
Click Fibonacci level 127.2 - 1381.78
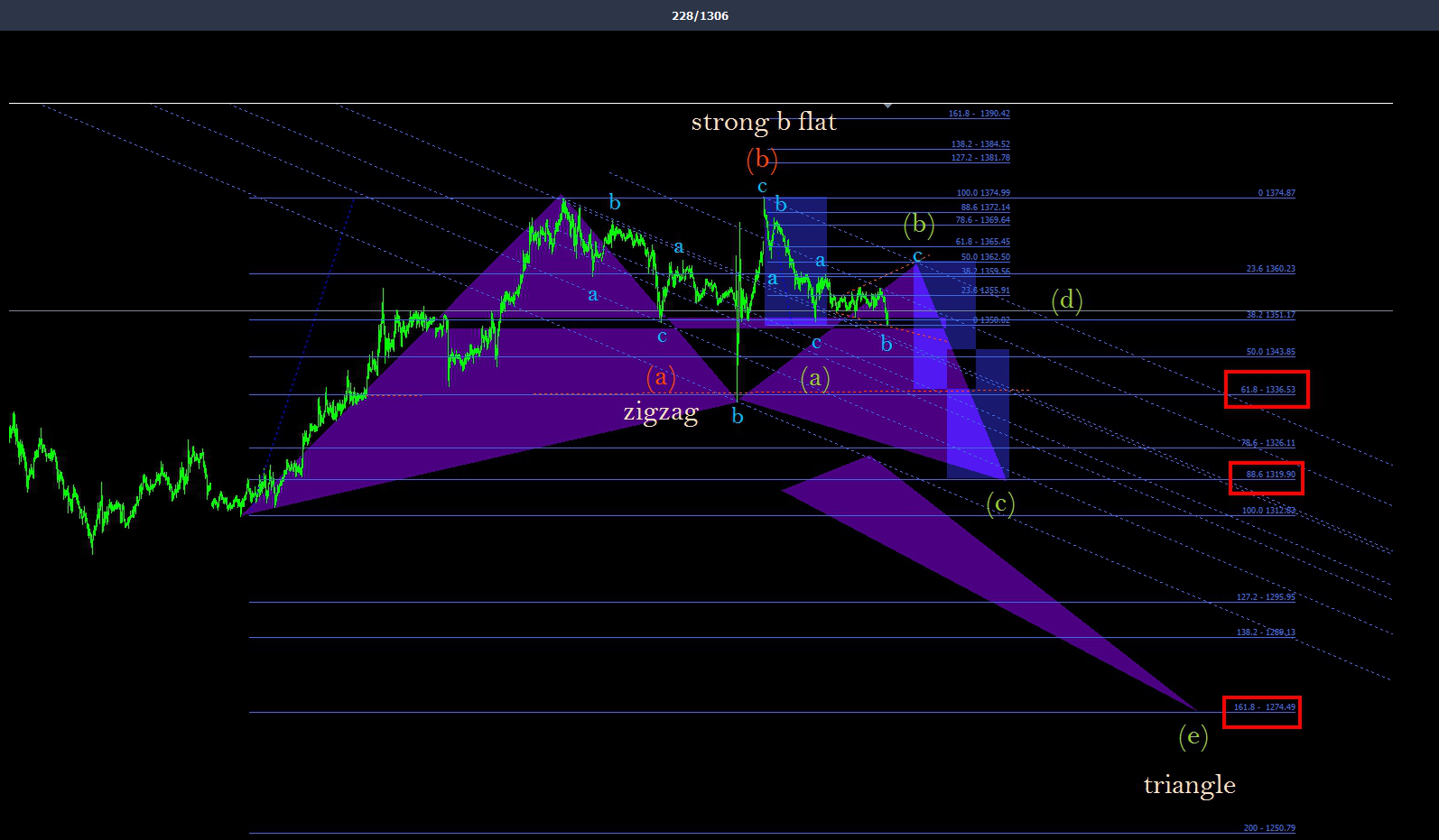point(980,158)
